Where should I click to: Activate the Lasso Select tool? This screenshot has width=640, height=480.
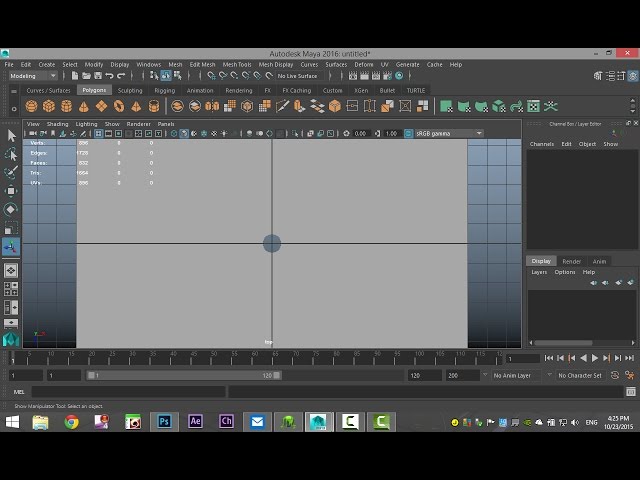coord(11,154)
